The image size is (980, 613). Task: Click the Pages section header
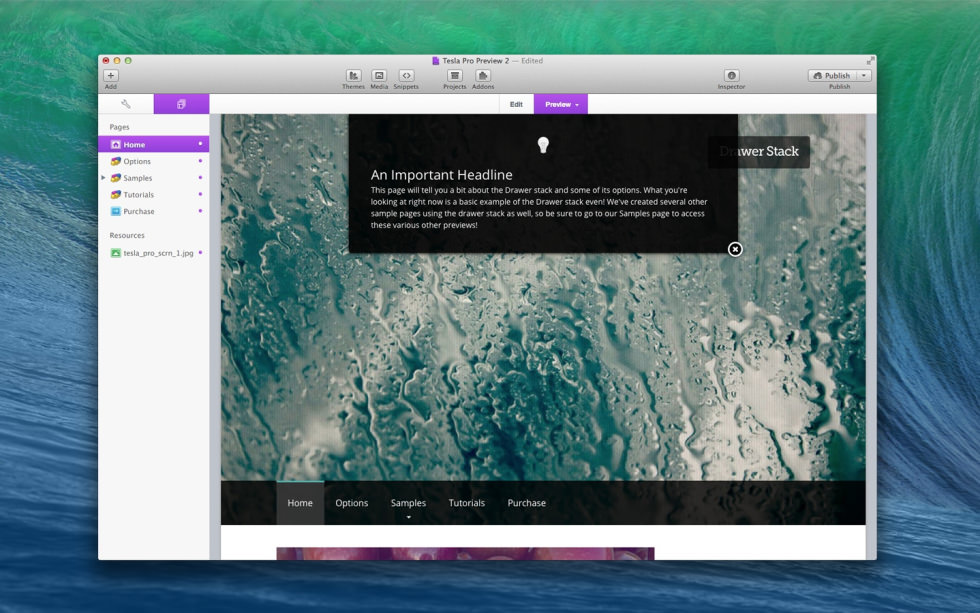coord(119,127)
